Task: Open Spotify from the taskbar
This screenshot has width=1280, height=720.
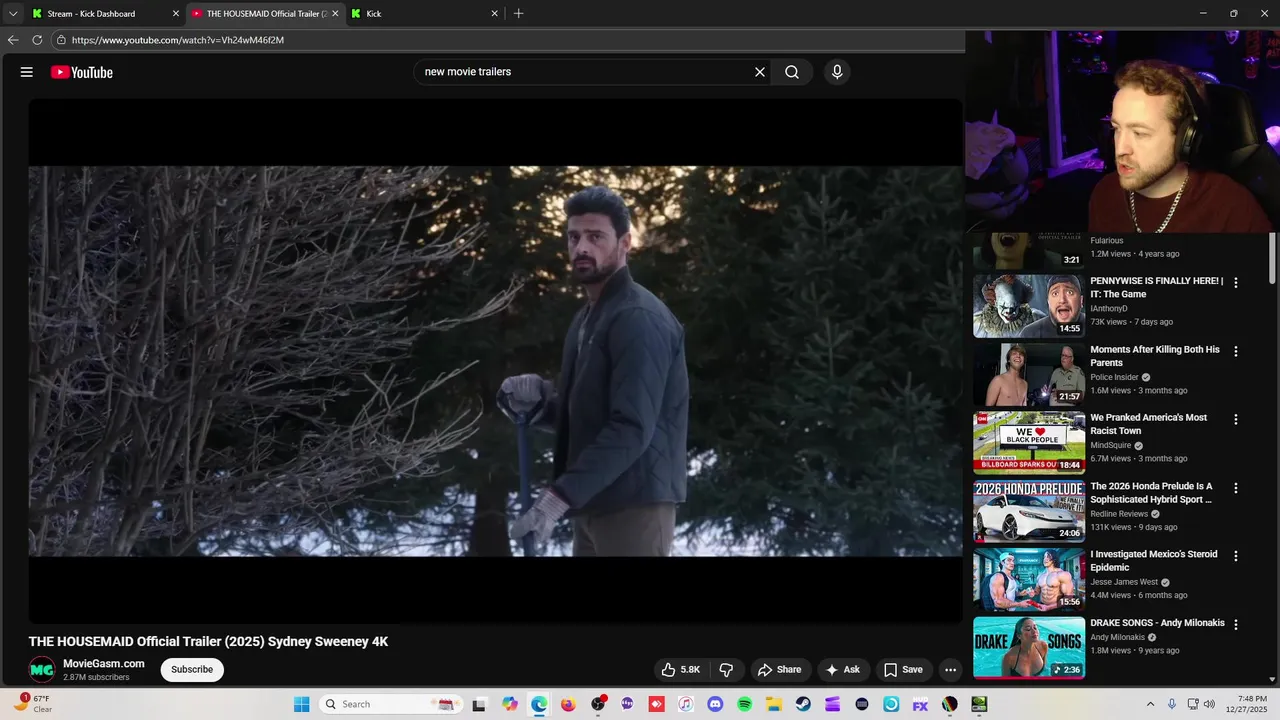Action: point(745,704)
